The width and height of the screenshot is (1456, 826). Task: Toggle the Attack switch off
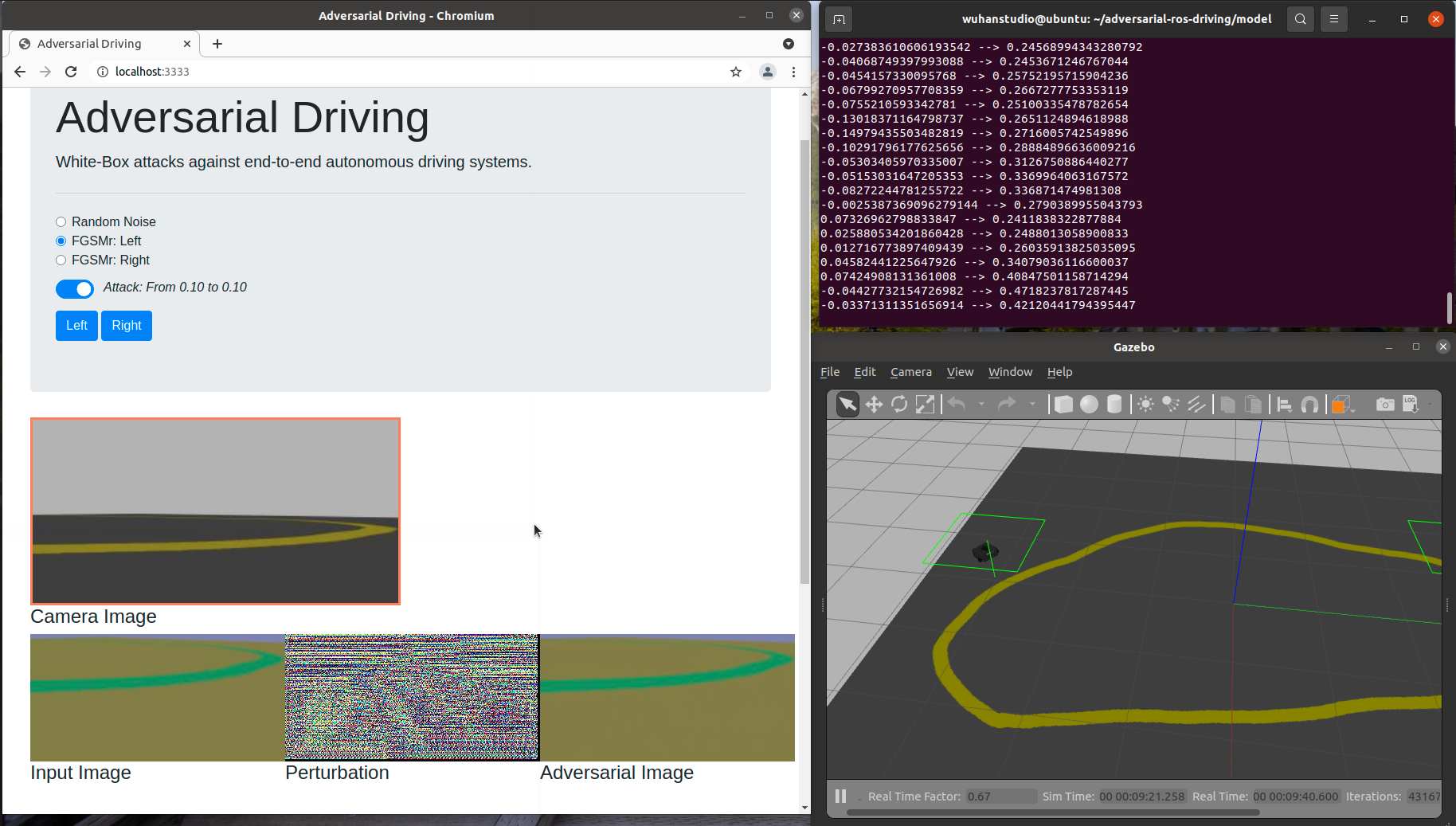(x=75, y=289)
